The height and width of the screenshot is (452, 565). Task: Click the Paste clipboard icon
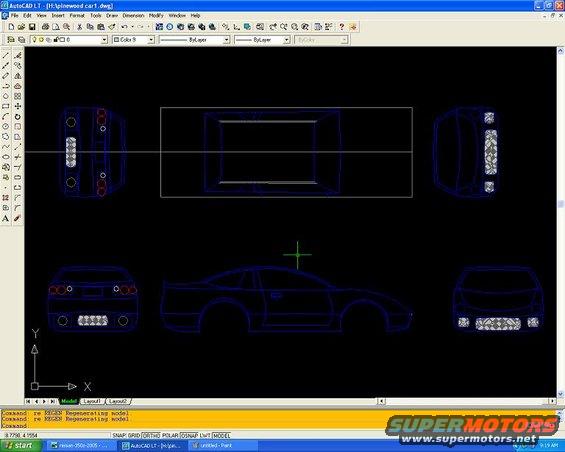(101, 27)
